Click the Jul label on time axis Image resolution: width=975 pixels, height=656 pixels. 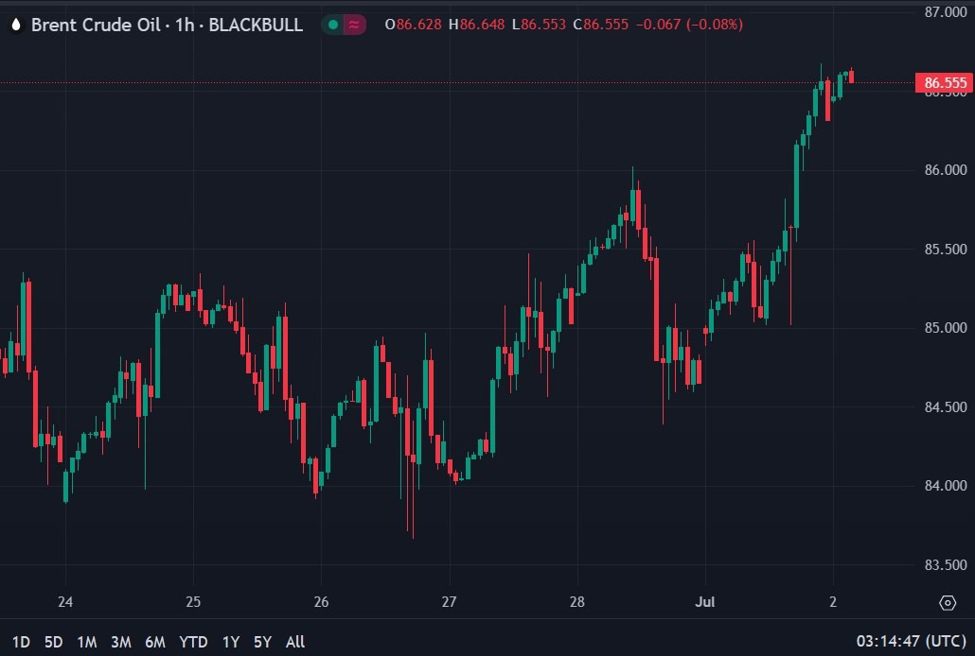tap(705, 602)
